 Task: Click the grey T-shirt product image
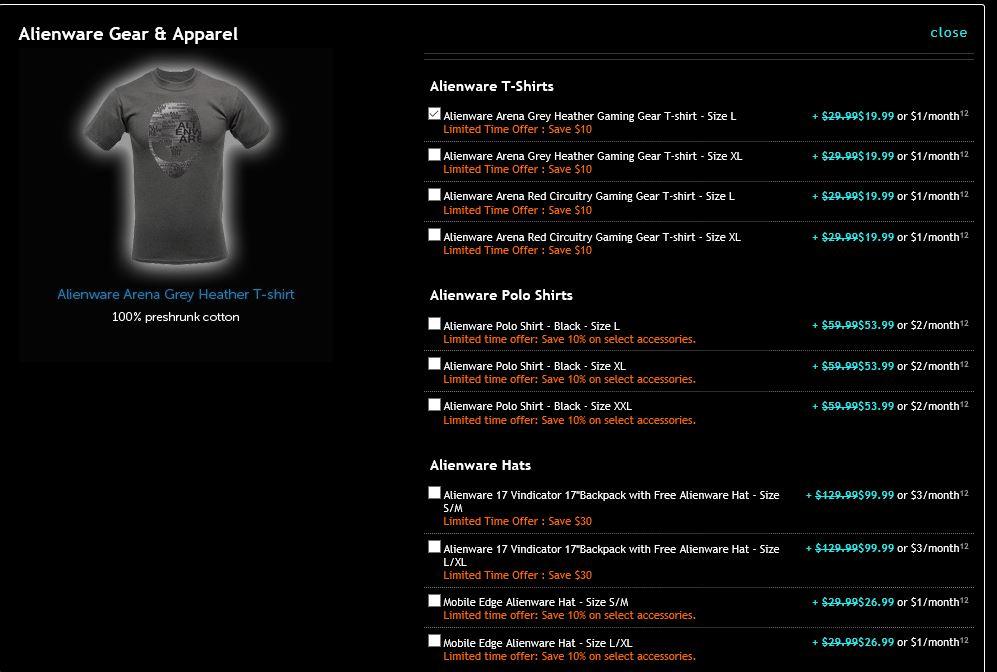point(176,165)
